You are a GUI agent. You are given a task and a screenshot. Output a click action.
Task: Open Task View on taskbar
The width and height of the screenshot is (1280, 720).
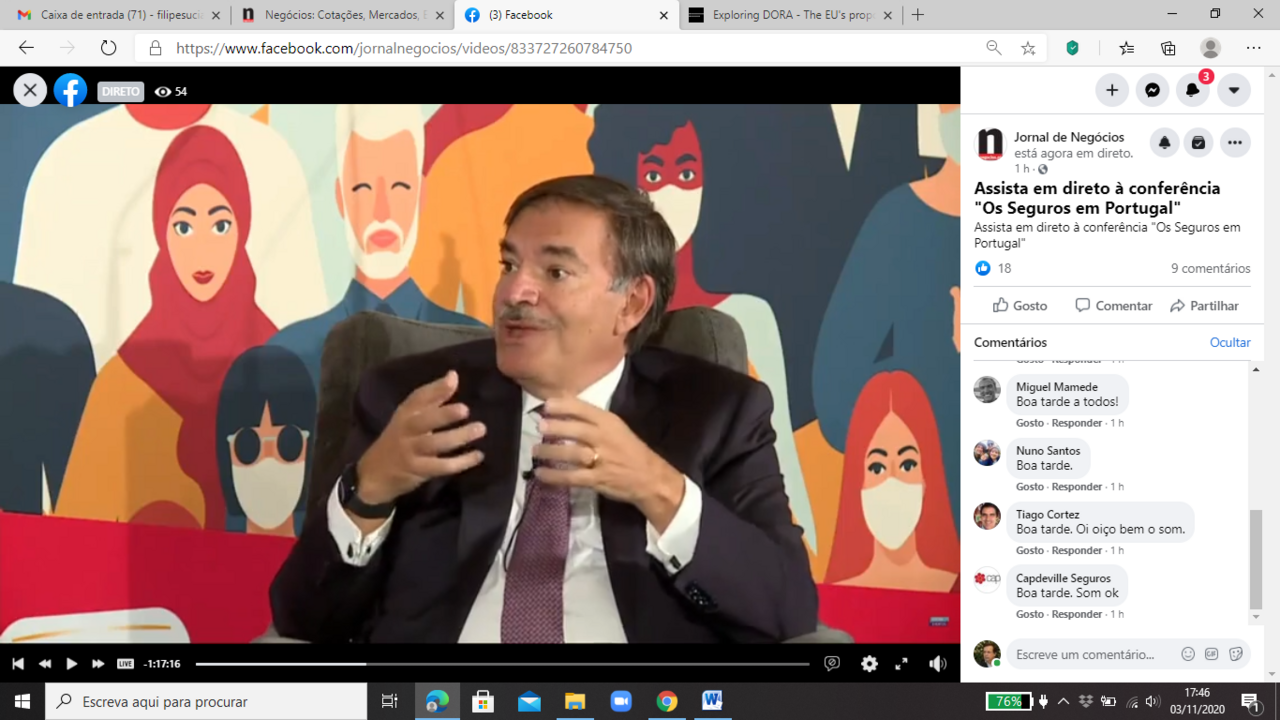(390, 701)
